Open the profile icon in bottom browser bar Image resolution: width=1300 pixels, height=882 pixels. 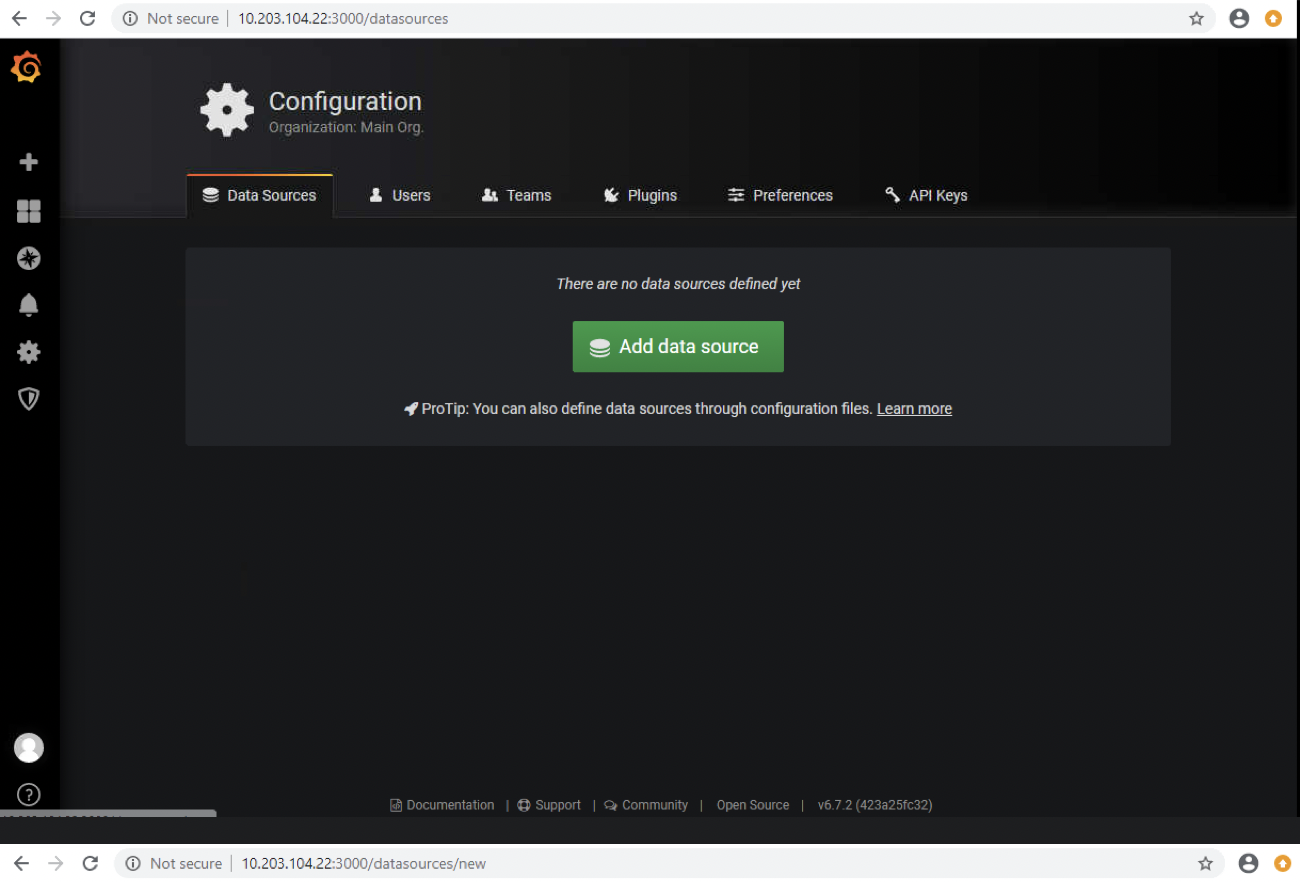[1248, 863]
